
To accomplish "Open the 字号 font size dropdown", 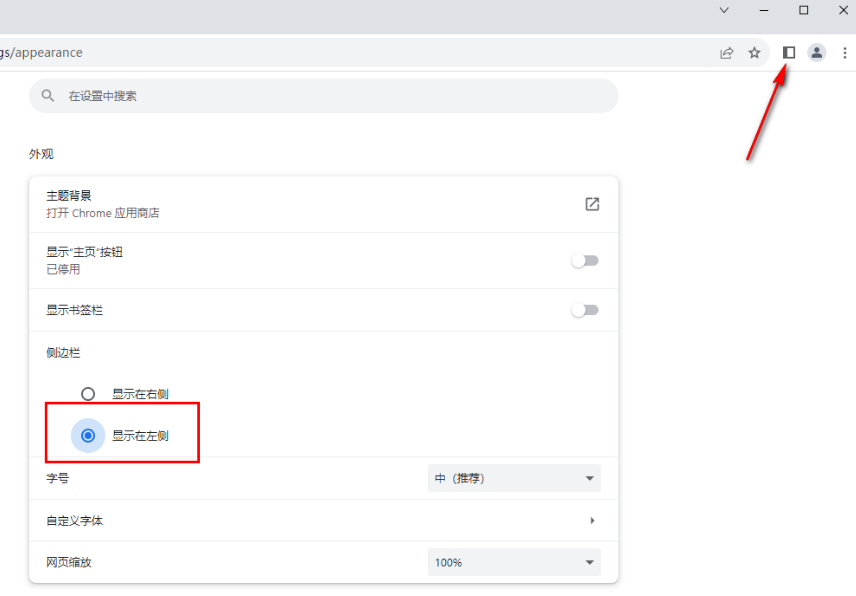I will [514, 478].
